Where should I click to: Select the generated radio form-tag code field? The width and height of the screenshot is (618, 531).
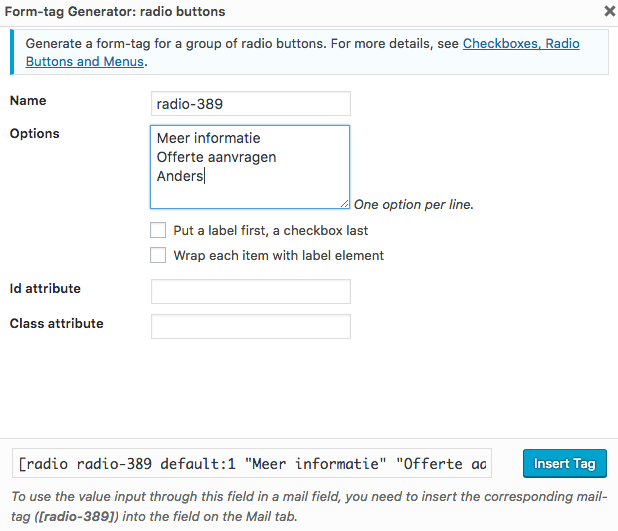[x=253, y=464]
